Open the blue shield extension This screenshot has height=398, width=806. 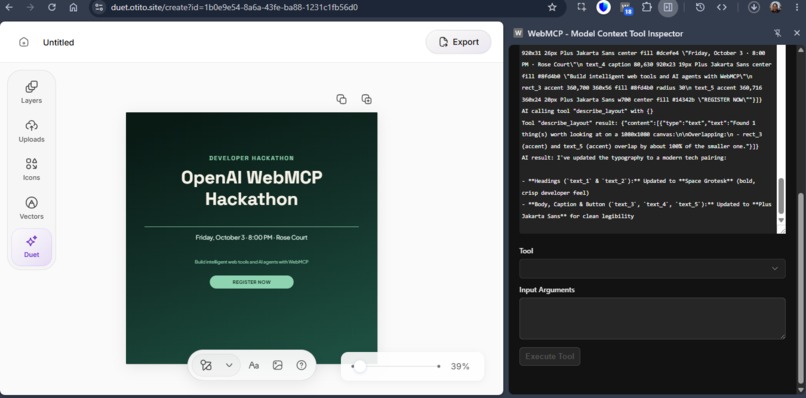coord(603,7)
